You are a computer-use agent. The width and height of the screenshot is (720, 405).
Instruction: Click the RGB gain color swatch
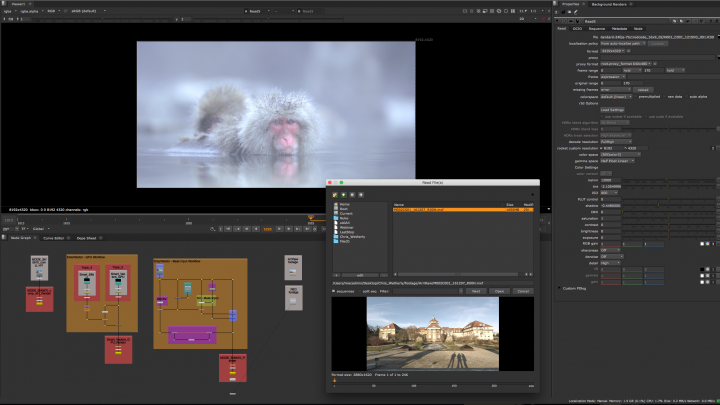coord(702,244)
